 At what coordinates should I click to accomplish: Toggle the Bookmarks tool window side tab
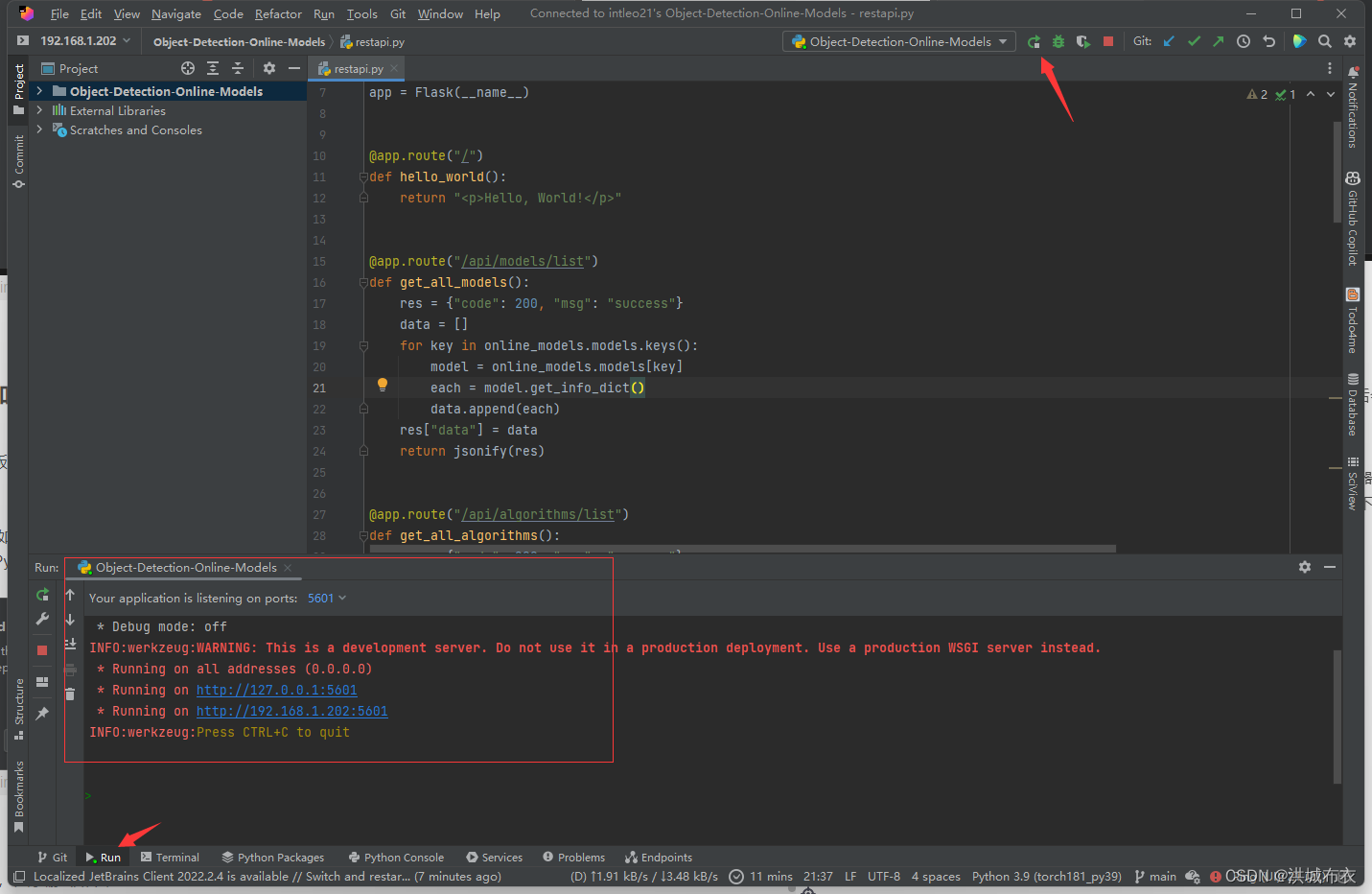tap(18, 796)
